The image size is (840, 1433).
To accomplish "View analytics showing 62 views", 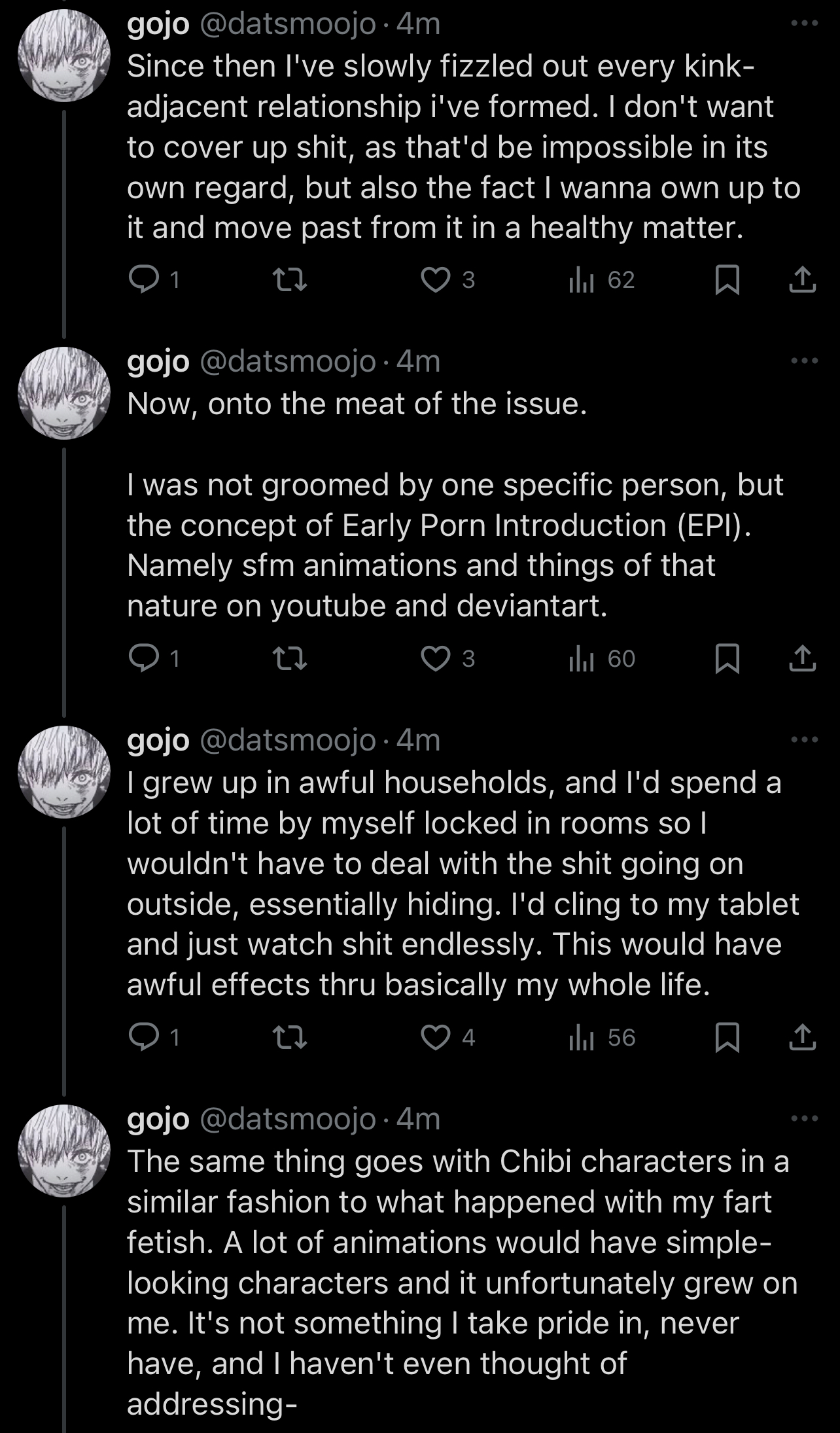I will click(x=602, y=280).
